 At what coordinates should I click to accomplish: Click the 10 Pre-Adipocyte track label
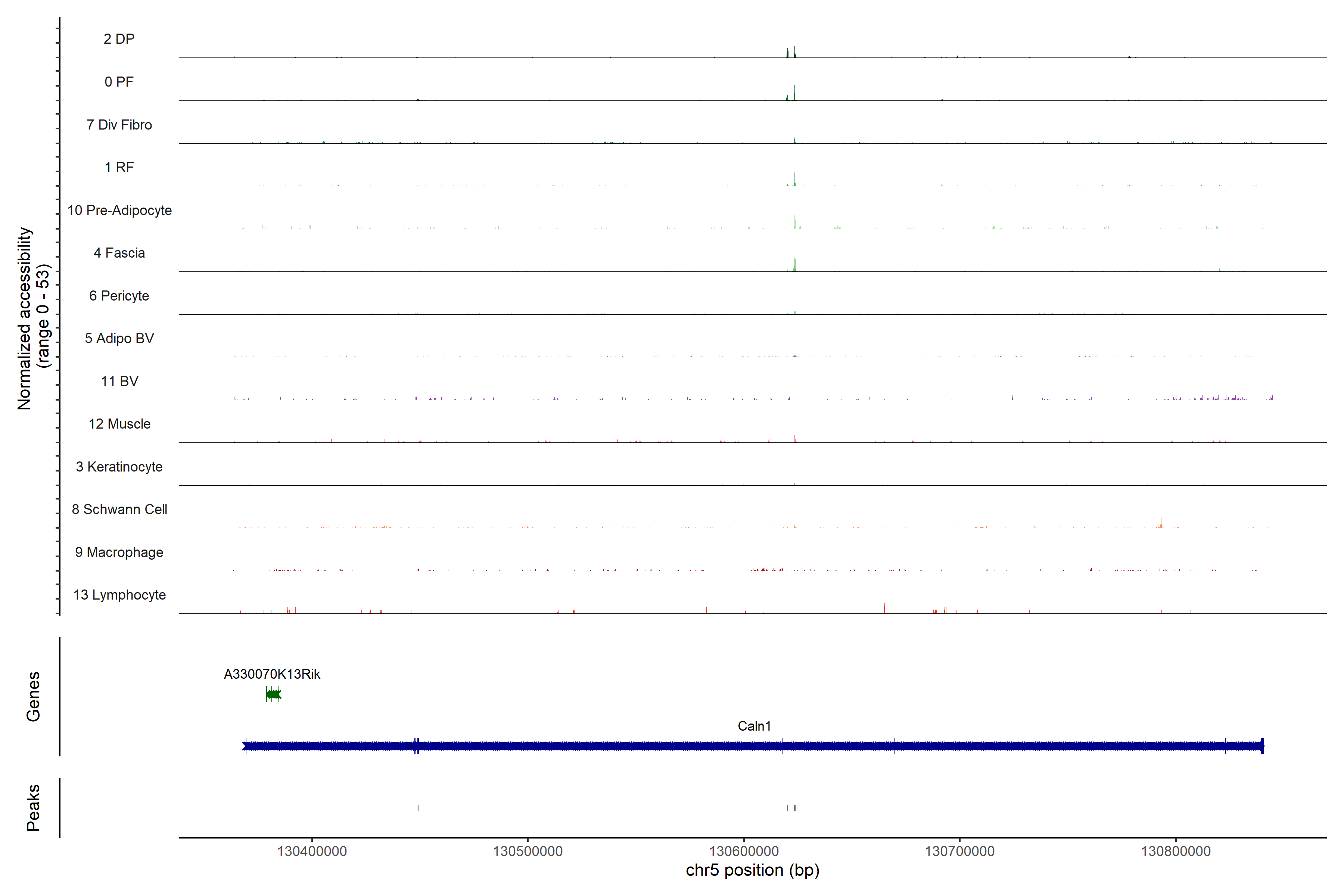119,210
